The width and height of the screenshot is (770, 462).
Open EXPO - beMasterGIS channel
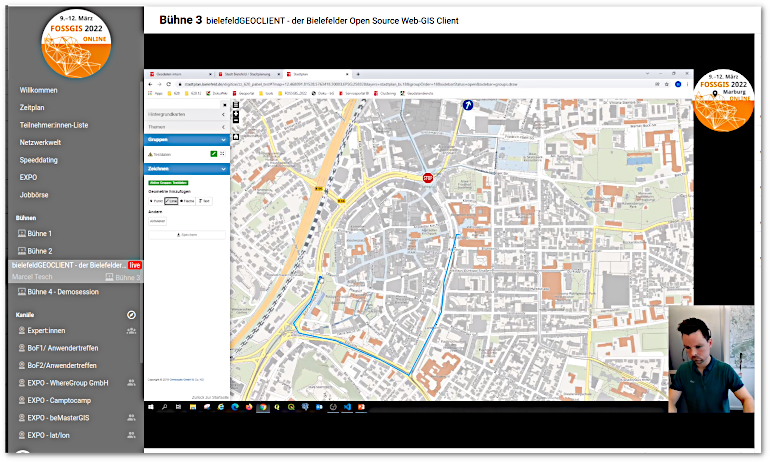click(54, 418)
